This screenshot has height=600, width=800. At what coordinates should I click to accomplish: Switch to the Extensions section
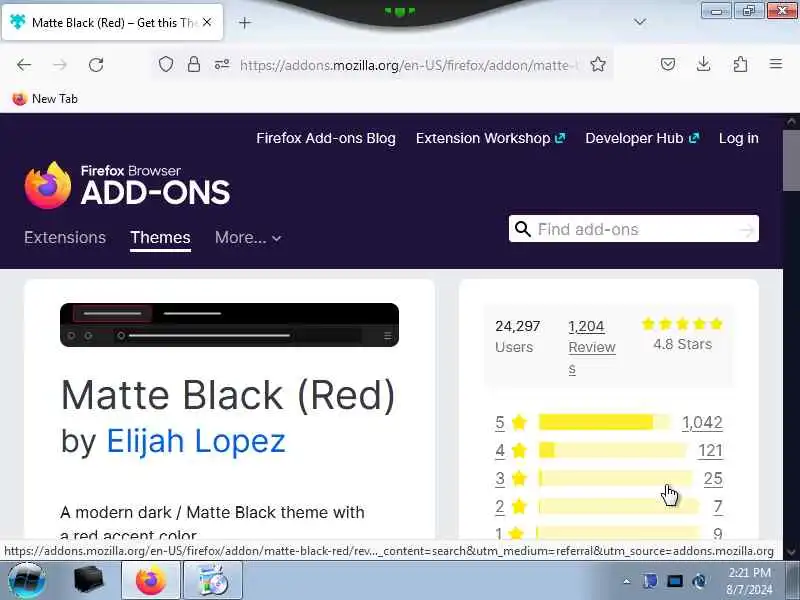click(x=65, y=237)
